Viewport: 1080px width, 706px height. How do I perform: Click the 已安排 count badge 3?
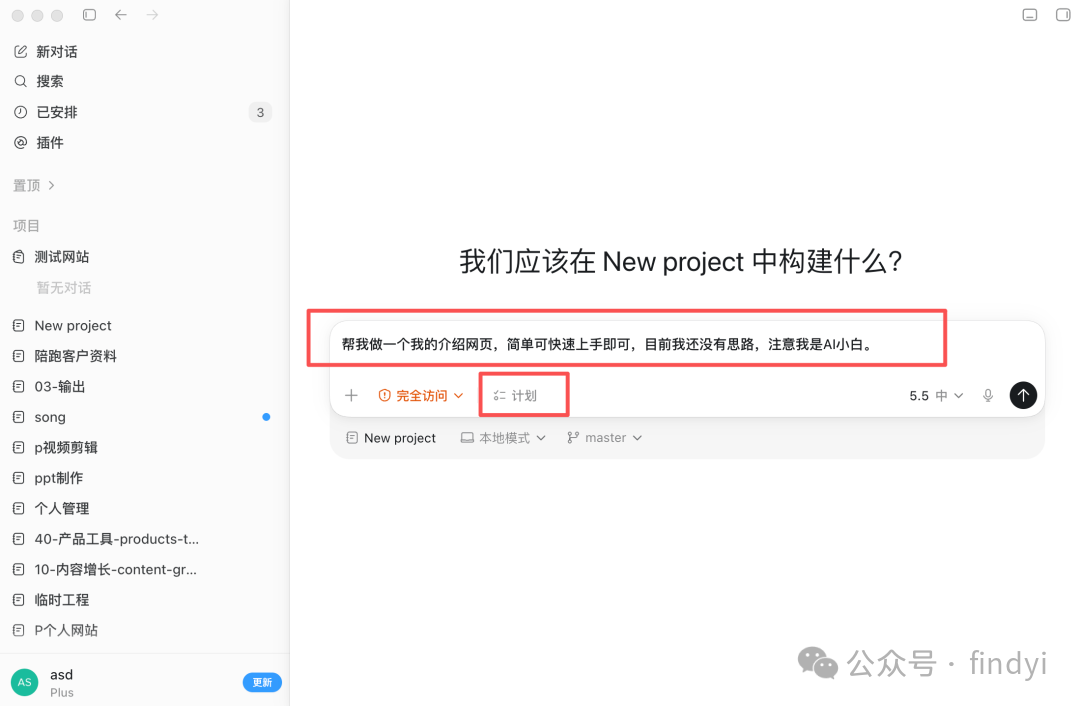click(260, 112)
